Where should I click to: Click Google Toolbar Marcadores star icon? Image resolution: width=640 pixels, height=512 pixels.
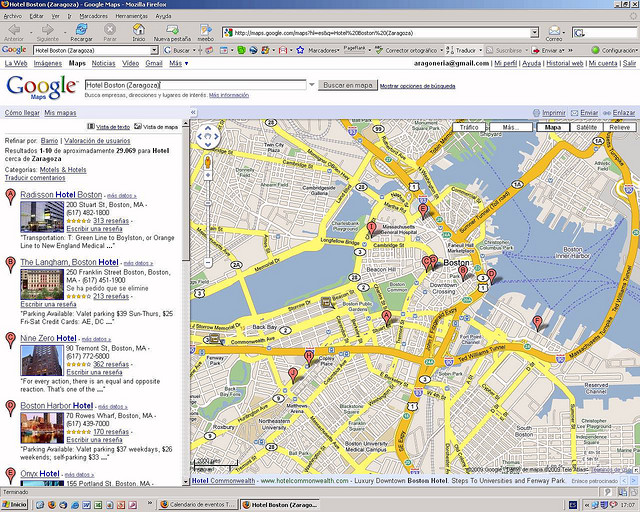coord(300,50)
